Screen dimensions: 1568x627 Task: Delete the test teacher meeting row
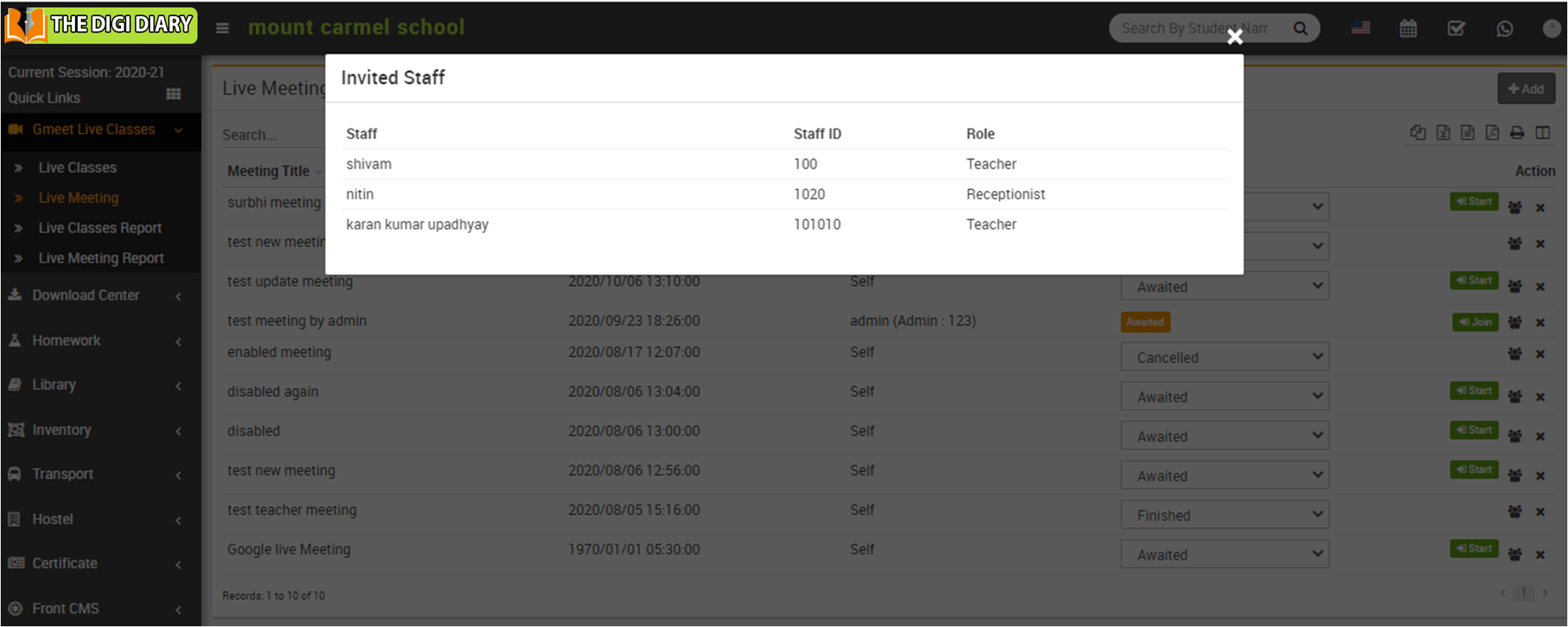[x=1541, y=512]
